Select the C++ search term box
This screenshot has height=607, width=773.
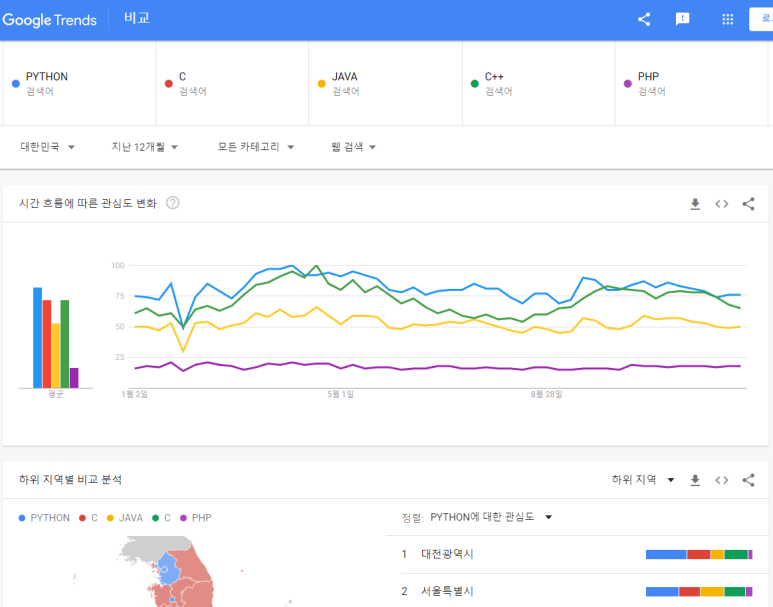(x=539, y=83)
